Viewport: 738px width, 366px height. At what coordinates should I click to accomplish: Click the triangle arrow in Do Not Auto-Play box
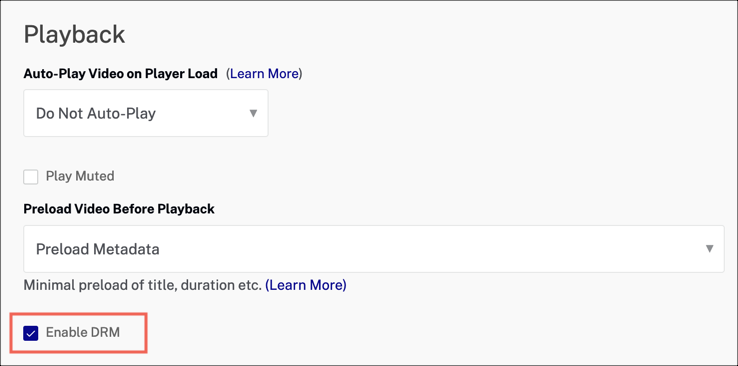pos(253,113)
